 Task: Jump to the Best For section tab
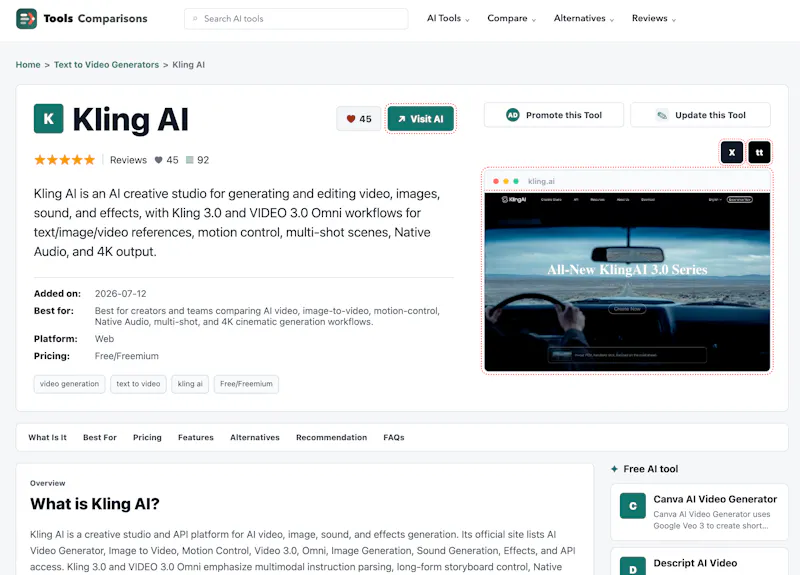click(100, 437)
